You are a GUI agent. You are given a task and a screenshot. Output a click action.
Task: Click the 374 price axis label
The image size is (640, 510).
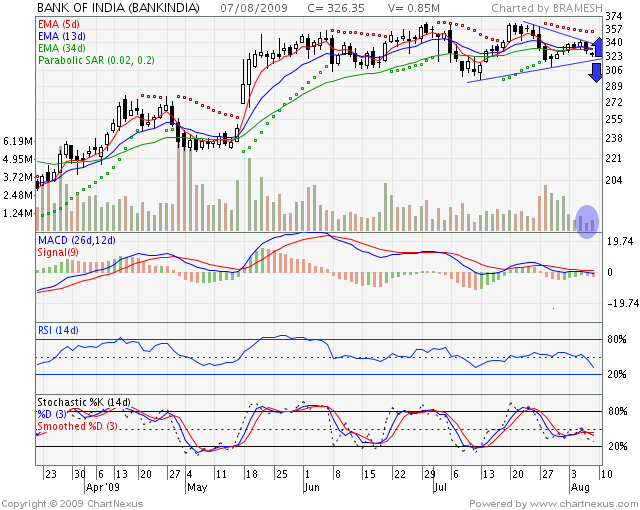click(x=614, y=16)
